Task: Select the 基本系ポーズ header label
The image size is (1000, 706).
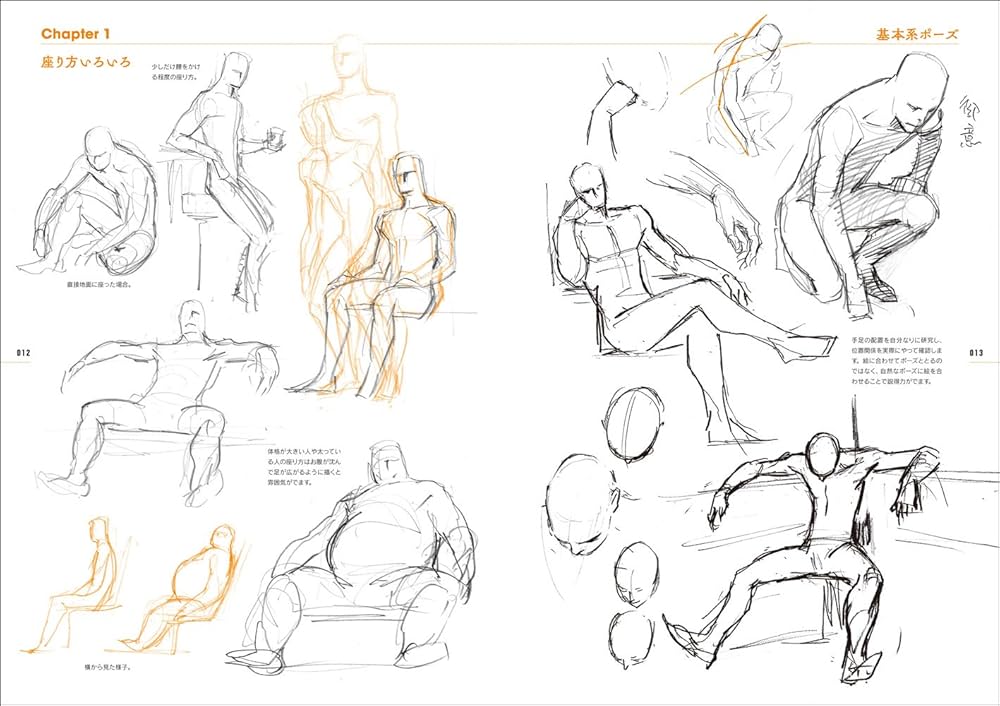Action: coord(919,35)
